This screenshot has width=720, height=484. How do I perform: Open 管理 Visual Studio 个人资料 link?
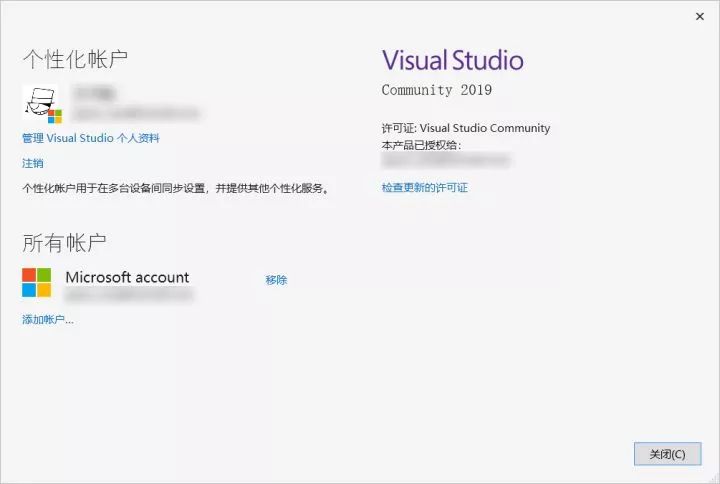(91, 138)
